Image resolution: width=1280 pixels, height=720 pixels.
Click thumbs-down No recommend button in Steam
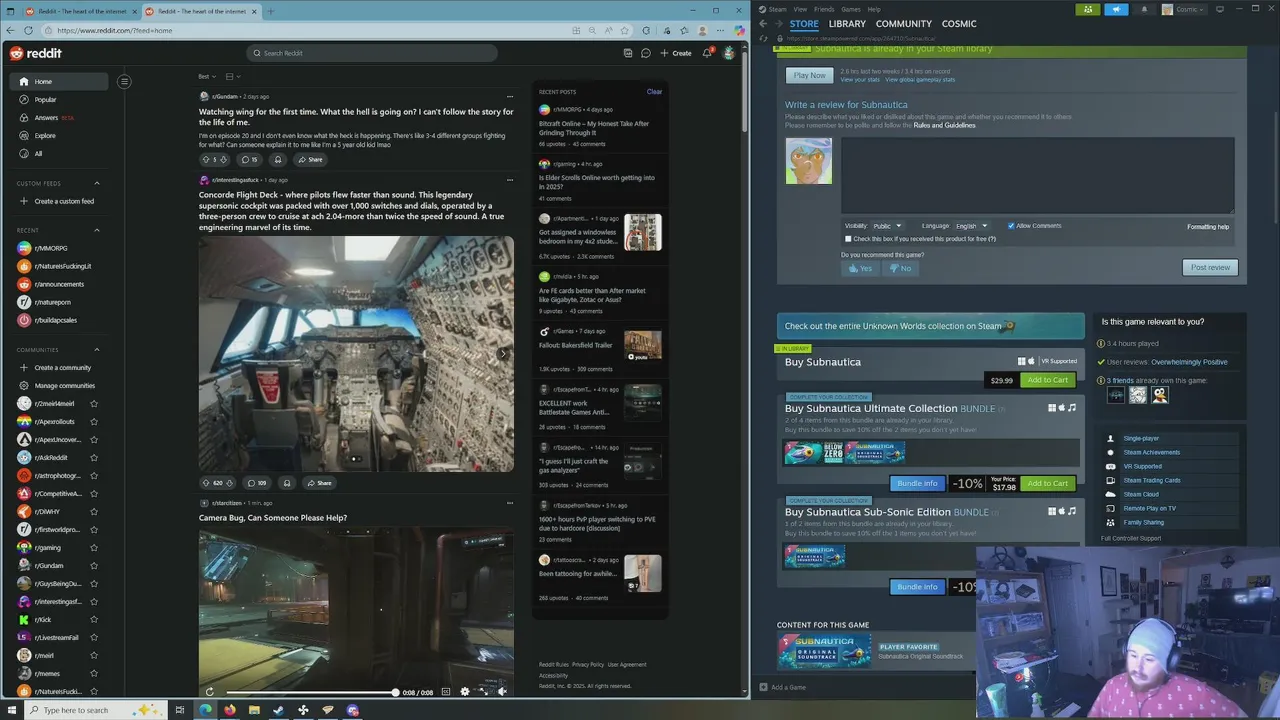[900, 268]
